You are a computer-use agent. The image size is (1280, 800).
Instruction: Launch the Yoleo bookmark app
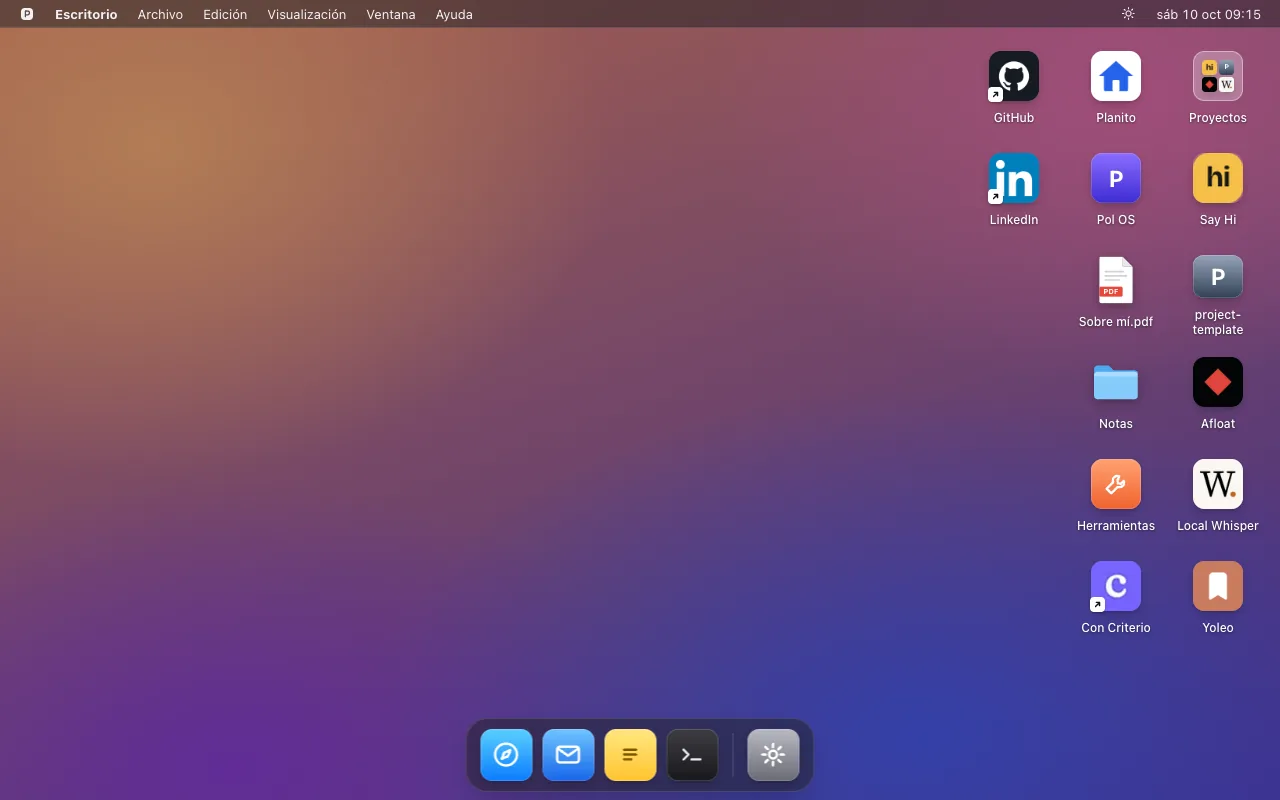coord(1218,586)
